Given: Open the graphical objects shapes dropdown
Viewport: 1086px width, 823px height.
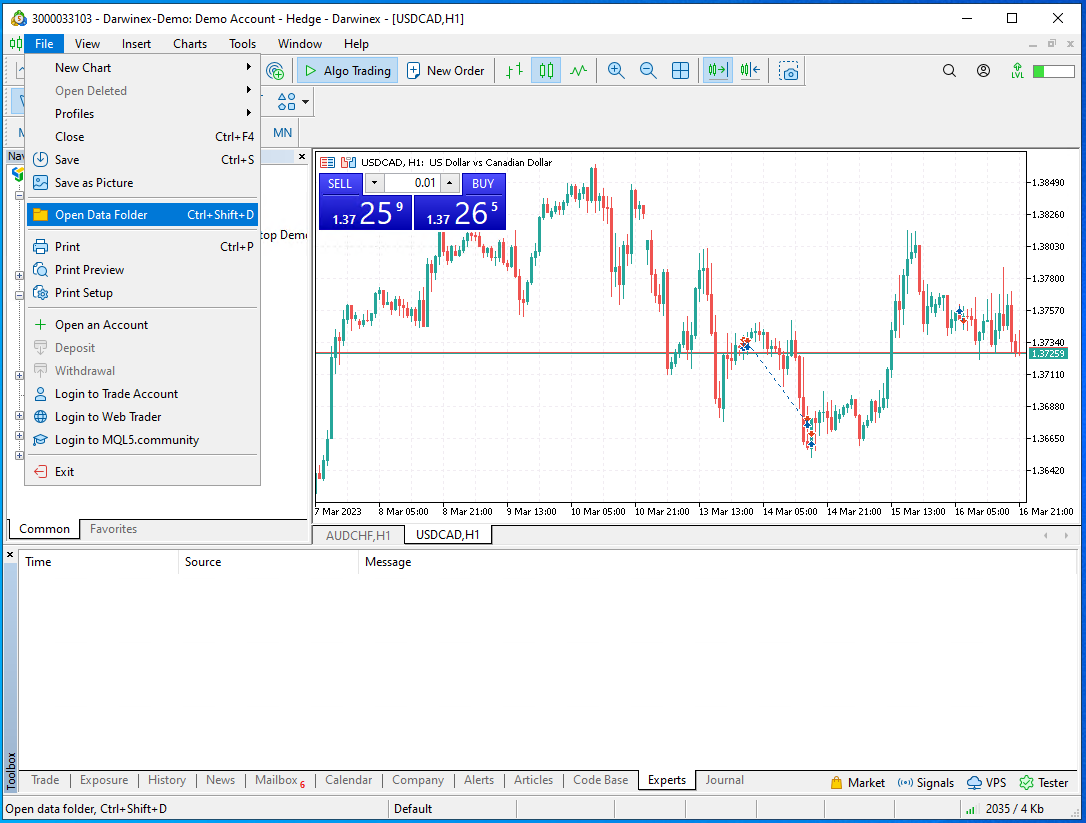Looking at the screenshot, I should click(x=305, y=103).
